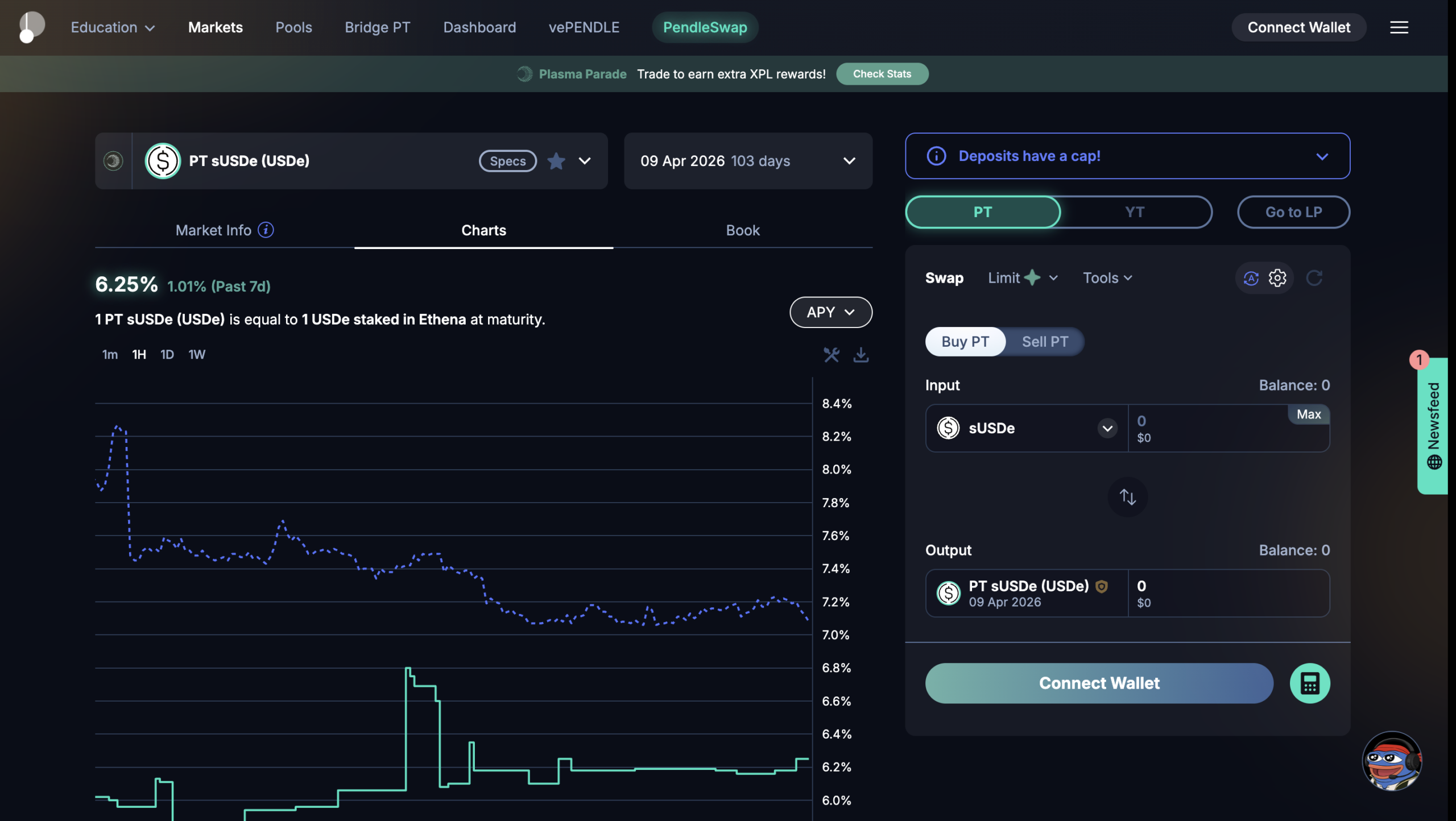The image size is (1456, 821).
Task: Click the refresh icon in swap panel
Action: pyautogui.click(x=1314, y=278)
